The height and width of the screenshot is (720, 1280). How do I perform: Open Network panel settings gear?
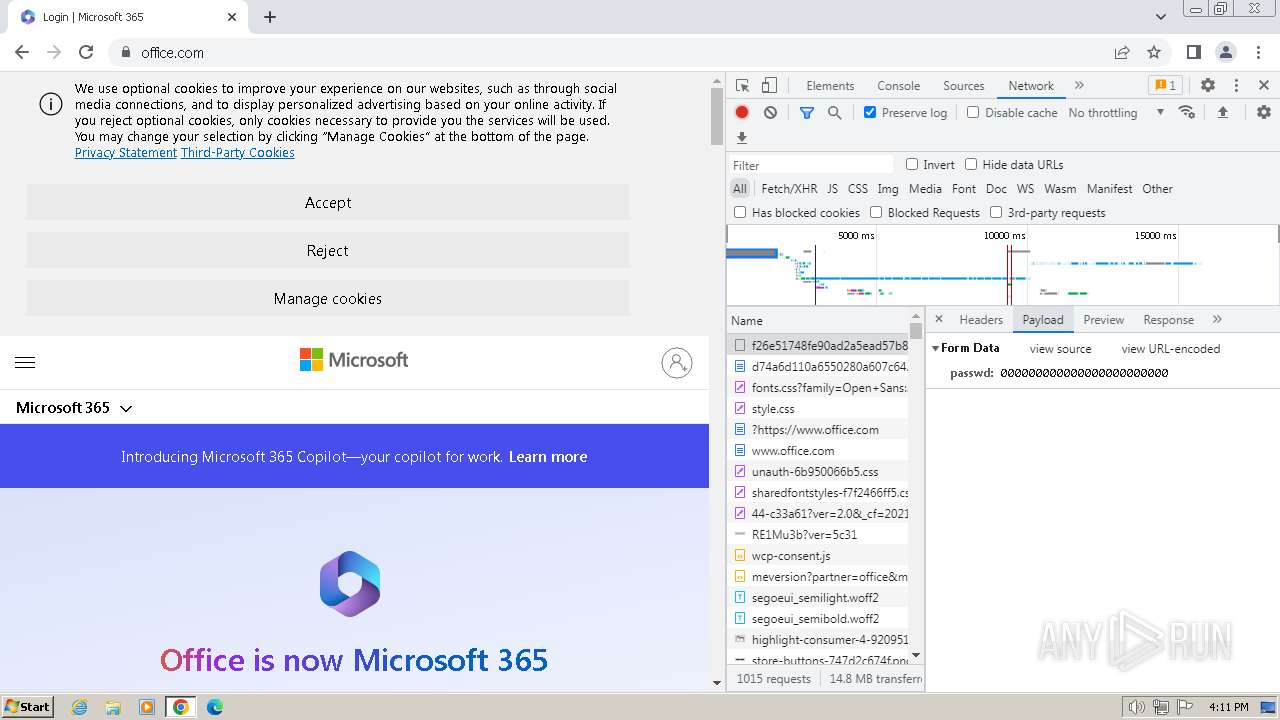[1264, 113]
